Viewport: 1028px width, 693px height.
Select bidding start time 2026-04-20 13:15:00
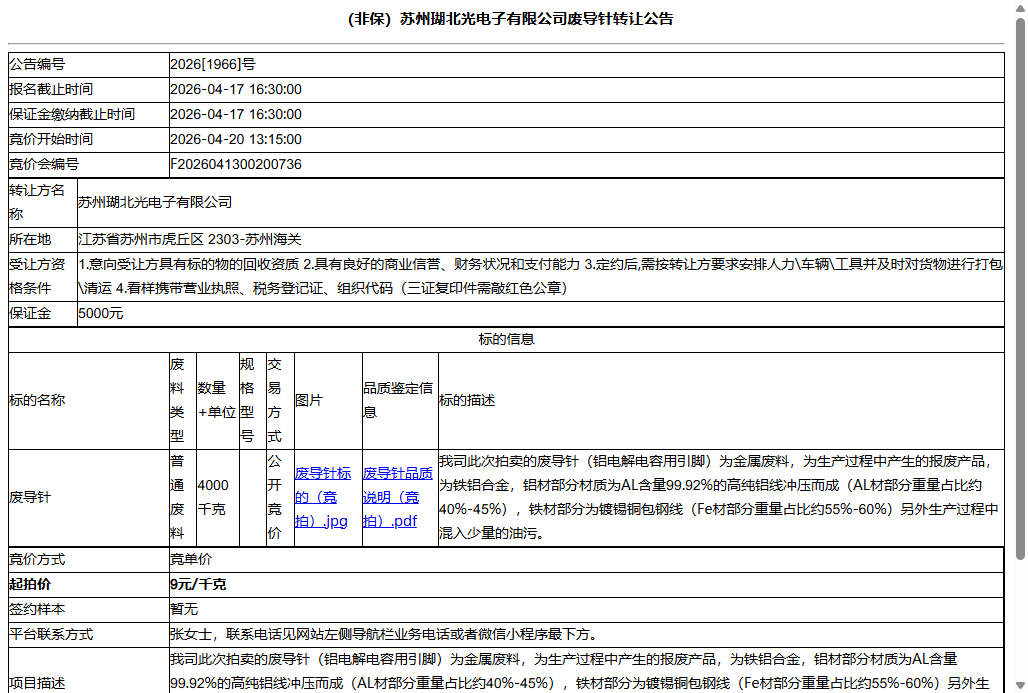pos(236,139)
